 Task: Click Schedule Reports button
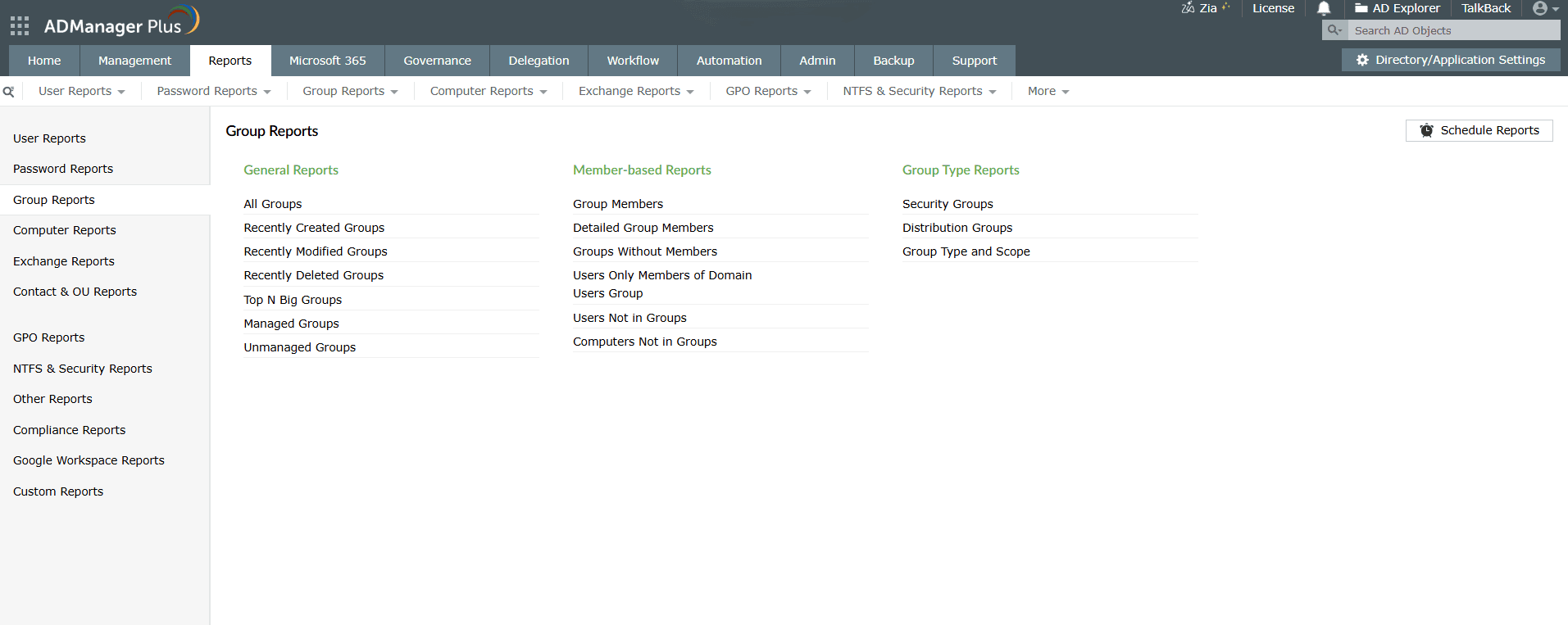[x=1479, y=130]
